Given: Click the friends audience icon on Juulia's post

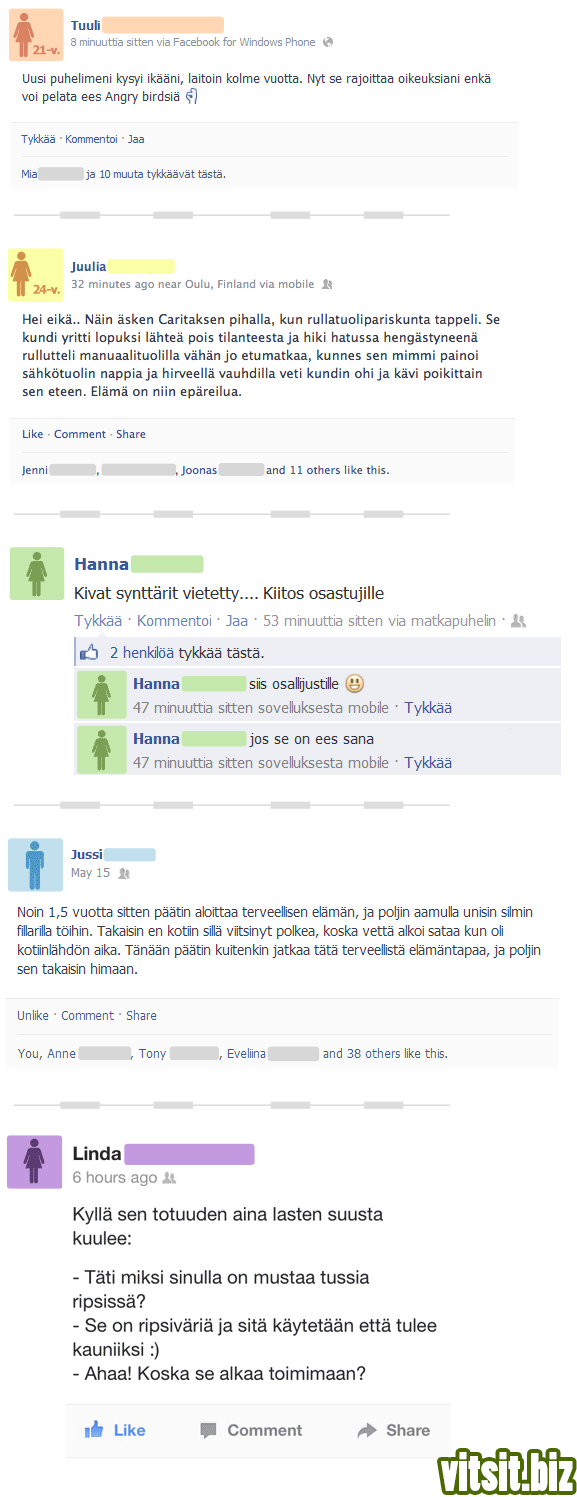Looking at the screenshot, I should coord(326,284).
